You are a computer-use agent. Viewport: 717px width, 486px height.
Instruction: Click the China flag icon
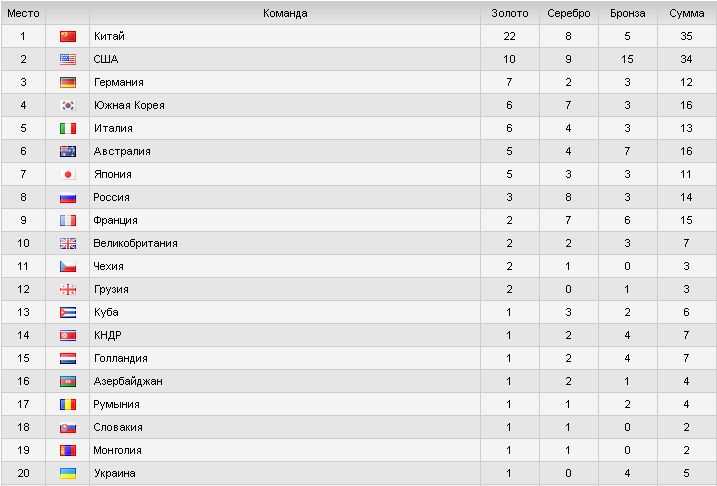[x=68, y=36]
